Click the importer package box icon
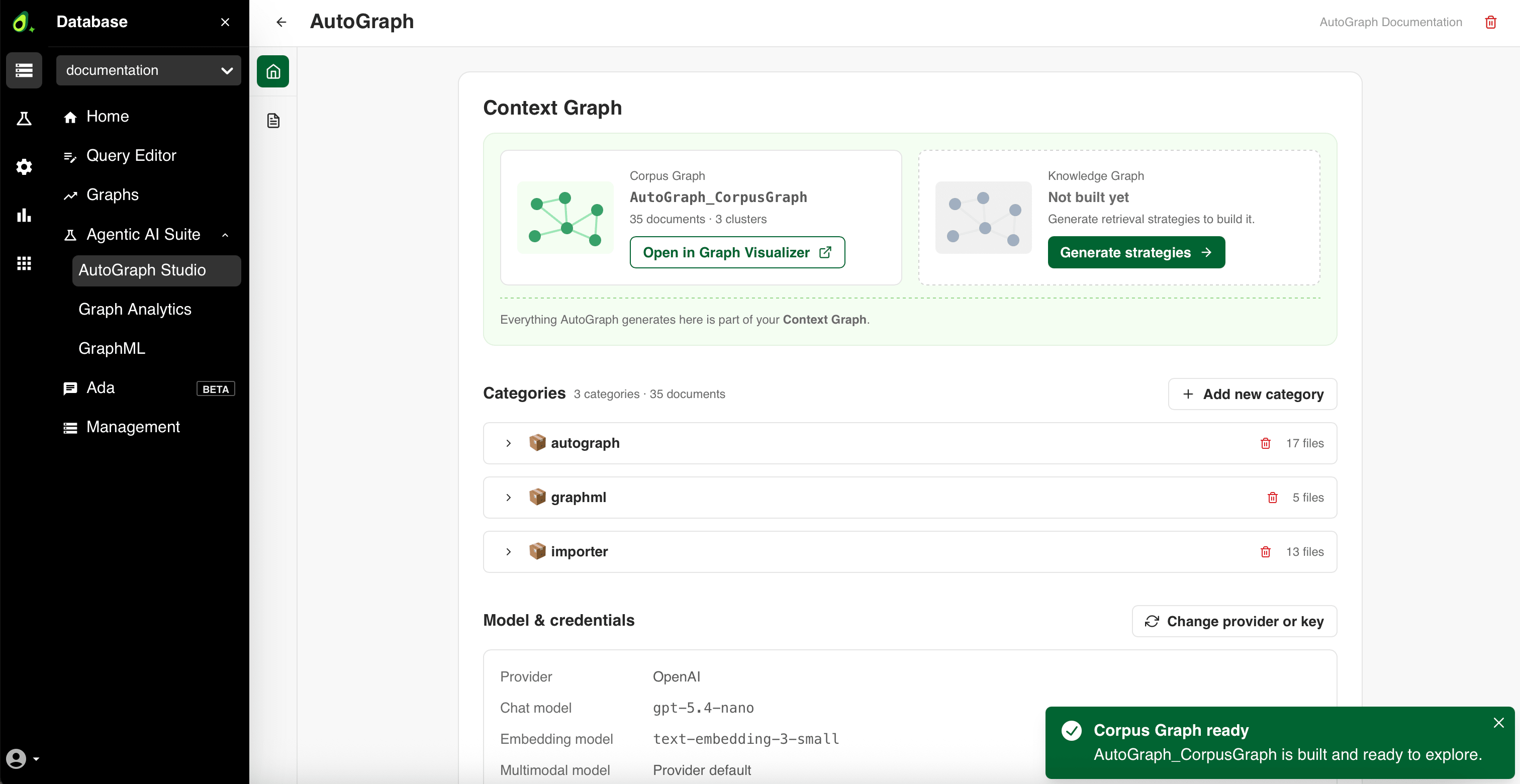Image resolution: width=1520 pixels, height=784 pixels. tap(536, 551)
